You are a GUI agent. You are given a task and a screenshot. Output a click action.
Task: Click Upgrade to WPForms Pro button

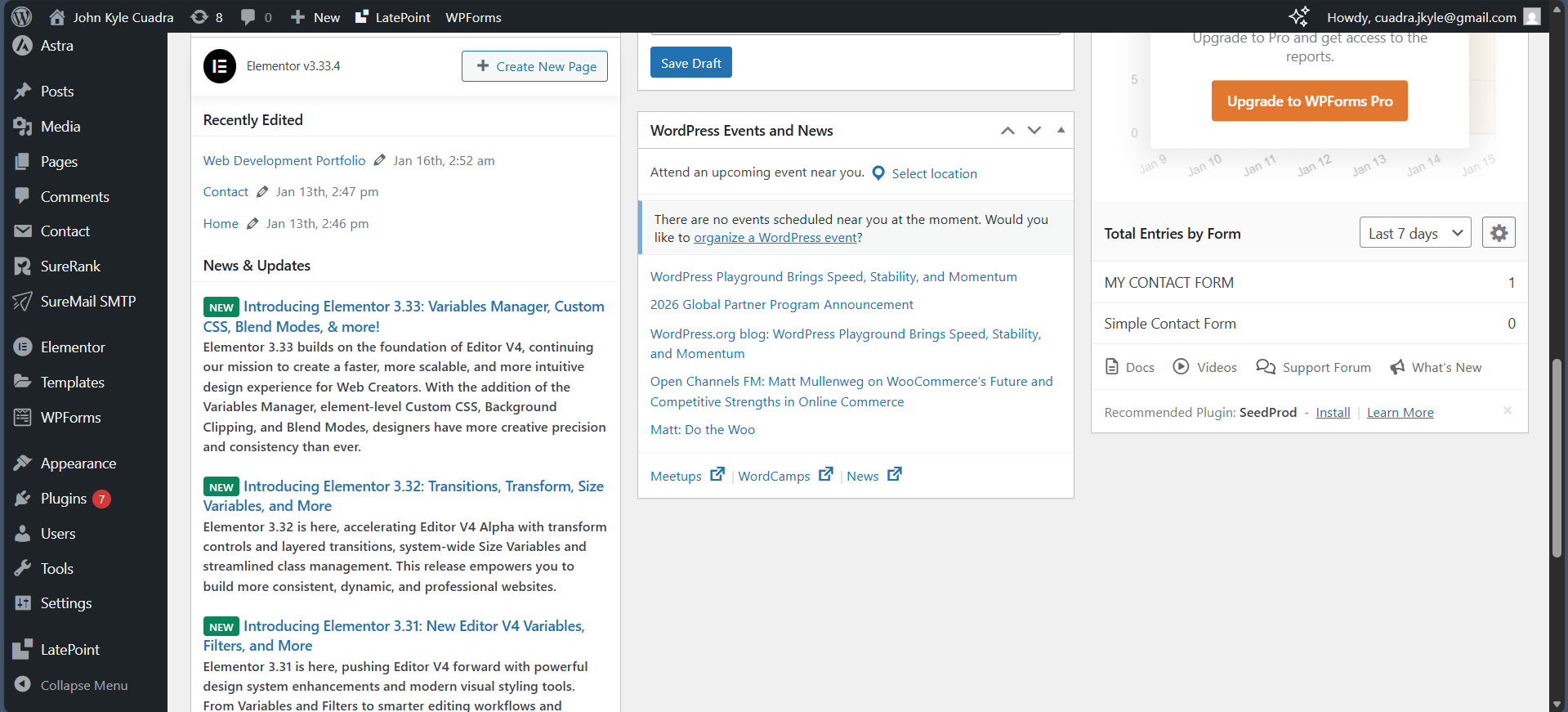[x=1309, y=101]
